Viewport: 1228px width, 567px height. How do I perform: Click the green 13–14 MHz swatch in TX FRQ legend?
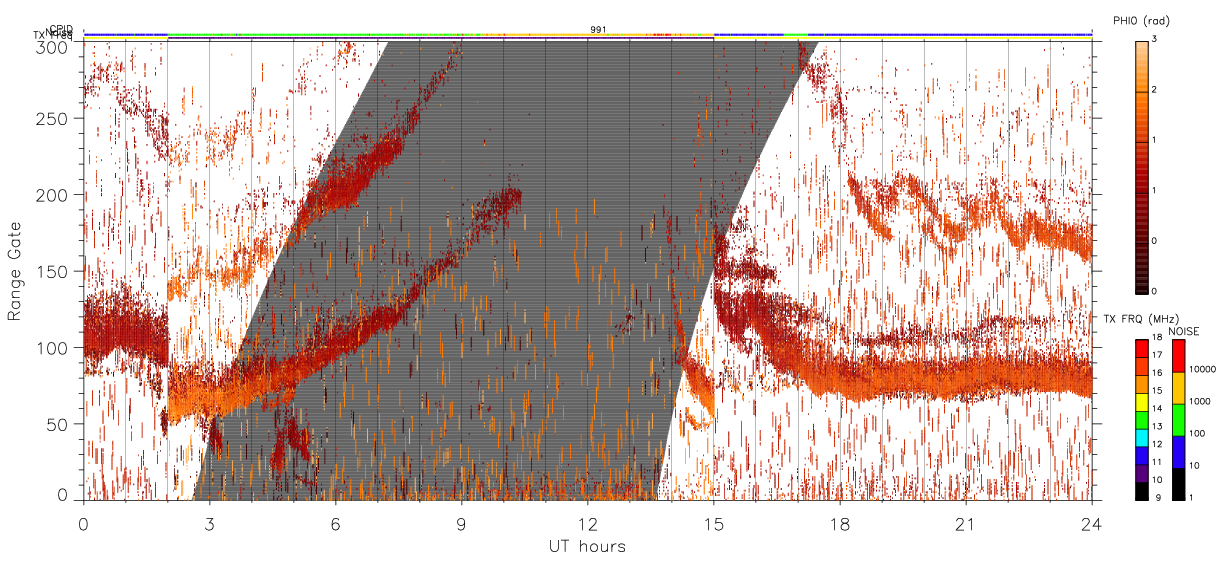click(x=1142, y=420)
